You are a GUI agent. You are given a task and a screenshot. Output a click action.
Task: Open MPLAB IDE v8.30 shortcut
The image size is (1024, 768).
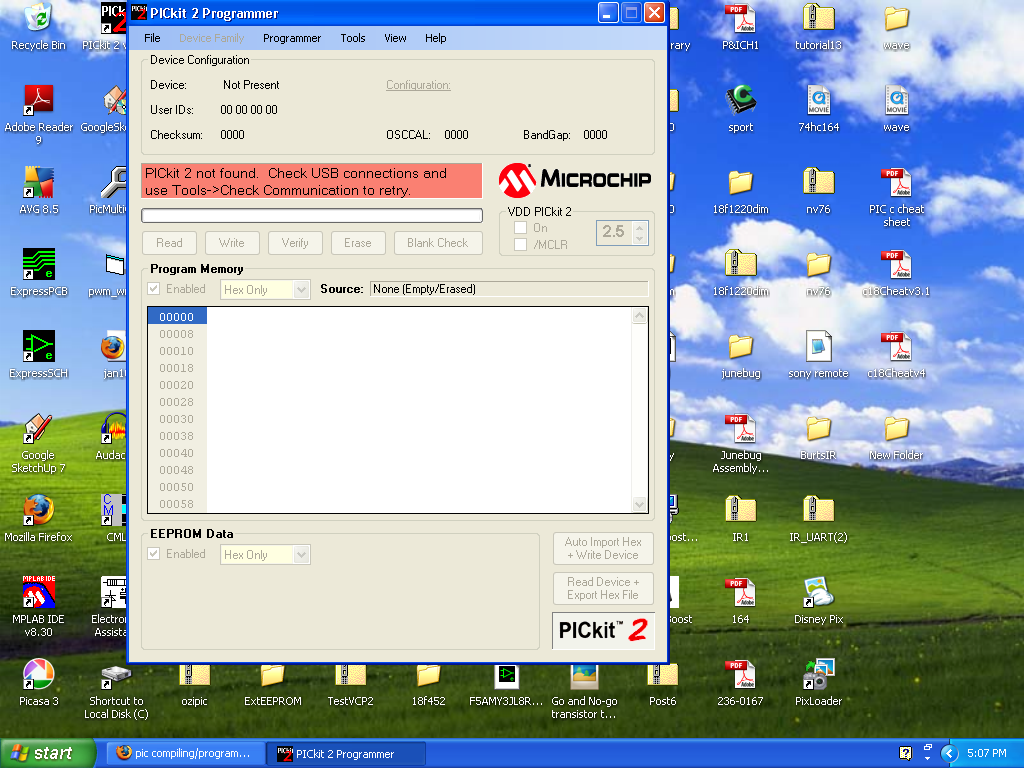(x=39, y=607)
